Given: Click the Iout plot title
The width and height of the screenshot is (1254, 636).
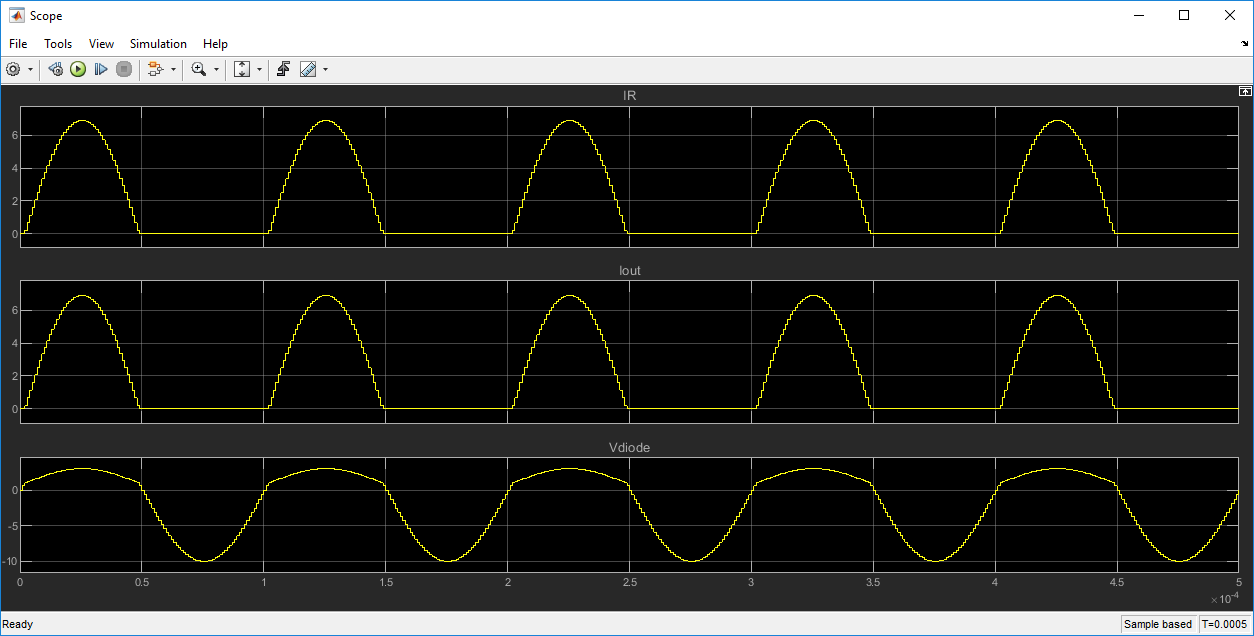Looking at the screenshot, I should [629, 271].
